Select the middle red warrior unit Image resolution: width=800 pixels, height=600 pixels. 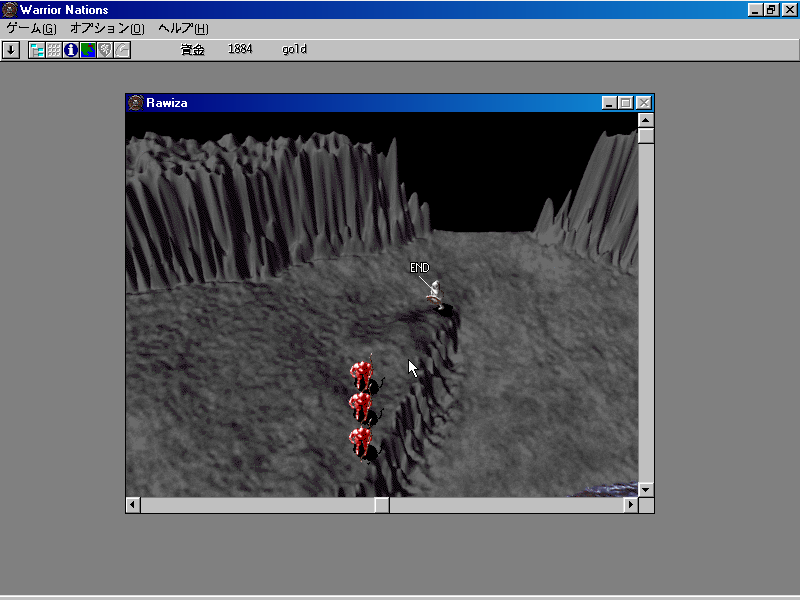[362, 407]
